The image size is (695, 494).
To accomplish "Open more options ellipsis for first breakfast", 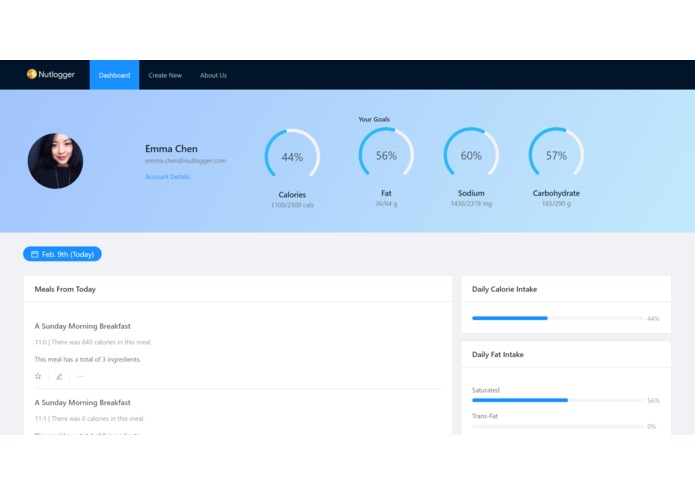I will (x=80, y=376).
